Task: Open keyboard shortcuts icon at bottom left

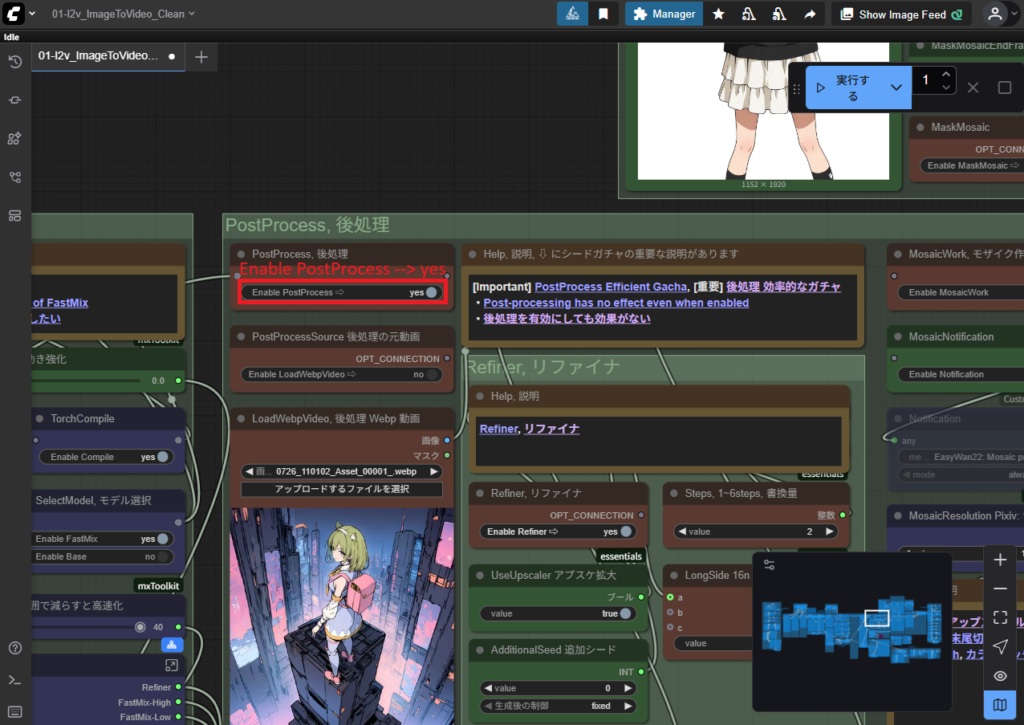Action: coord(15,712)
